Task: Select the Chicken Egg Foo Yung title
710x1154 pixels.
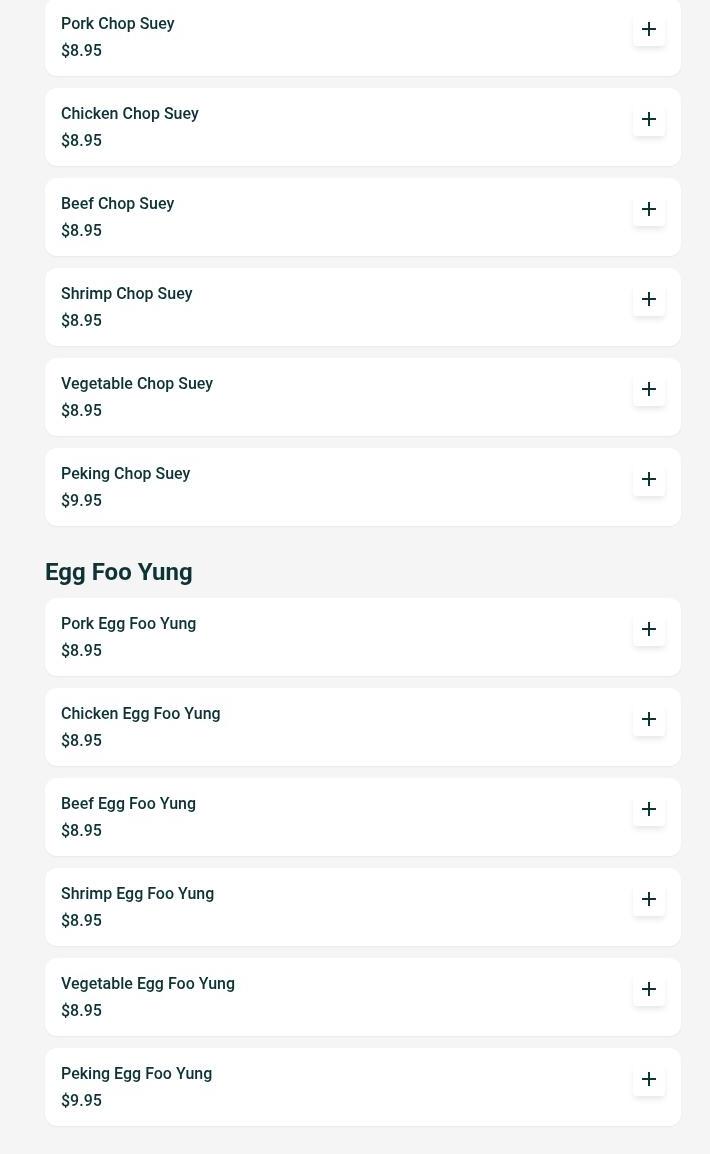Action: pyautogui.click(x=141, y=713)
